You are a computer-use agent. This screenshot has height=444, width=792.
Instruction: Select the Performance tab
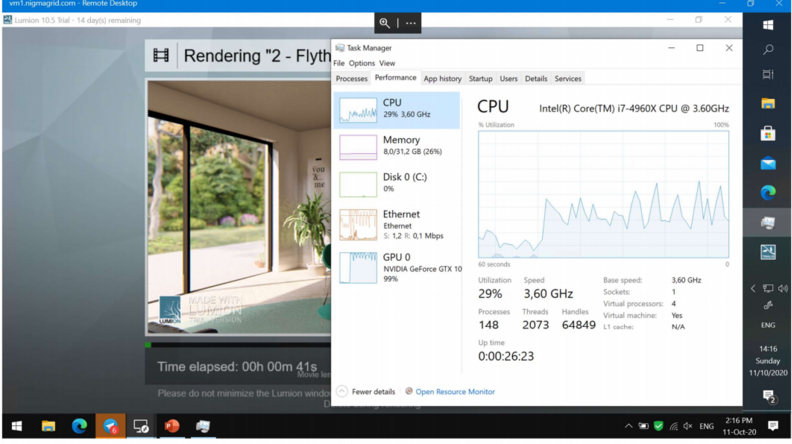pyautogui.click(x=395, y=78)
